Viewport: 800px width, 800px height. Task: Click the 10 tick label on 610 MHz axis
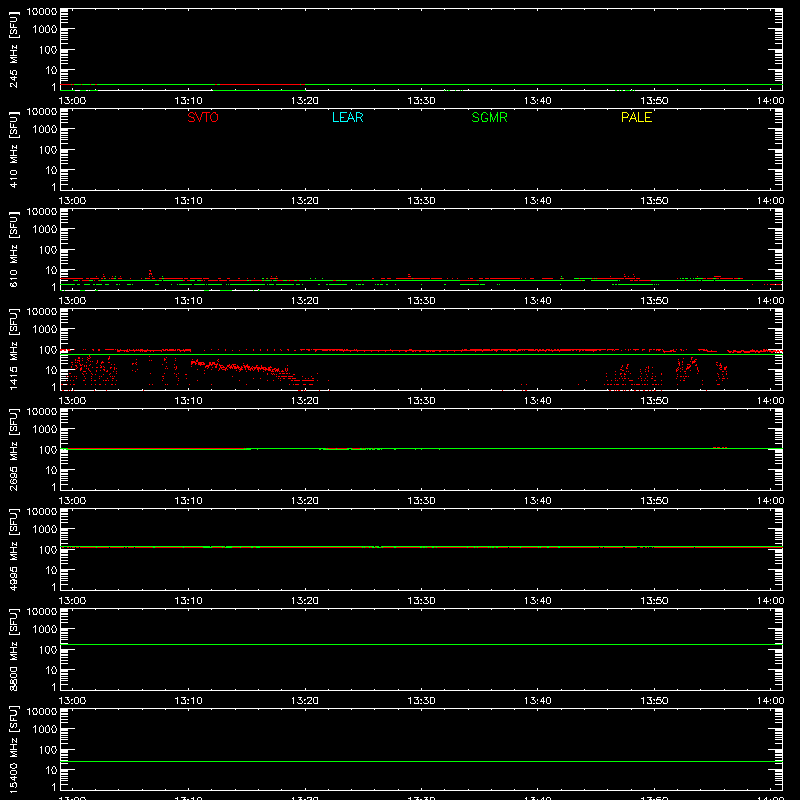[x=51, y=270]
